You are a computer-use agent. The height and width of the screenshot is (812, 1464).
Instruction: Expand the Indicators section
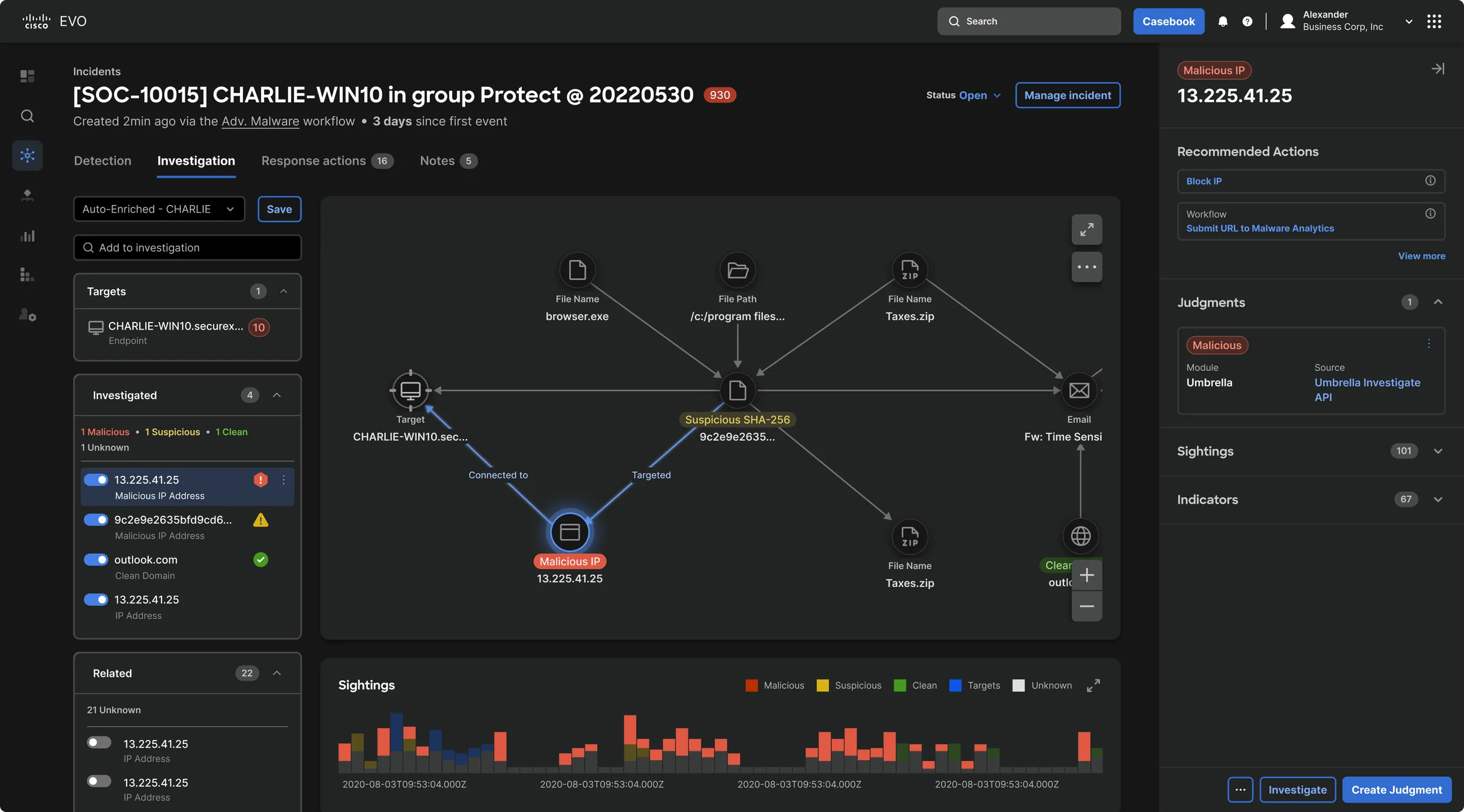click(1438, 499)
